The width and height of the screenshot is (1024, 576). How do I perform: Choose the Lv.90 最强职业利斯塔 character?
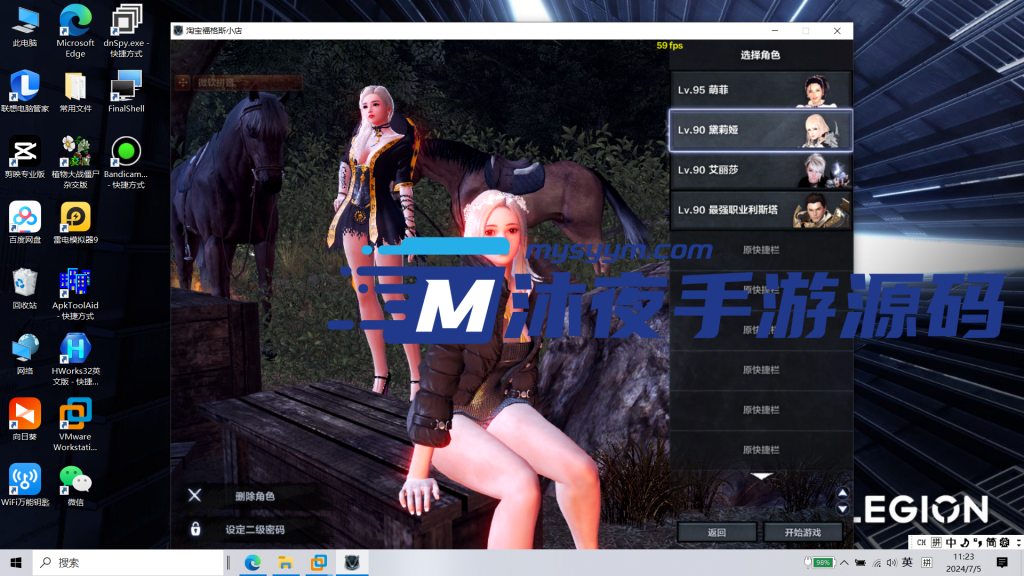760,210
